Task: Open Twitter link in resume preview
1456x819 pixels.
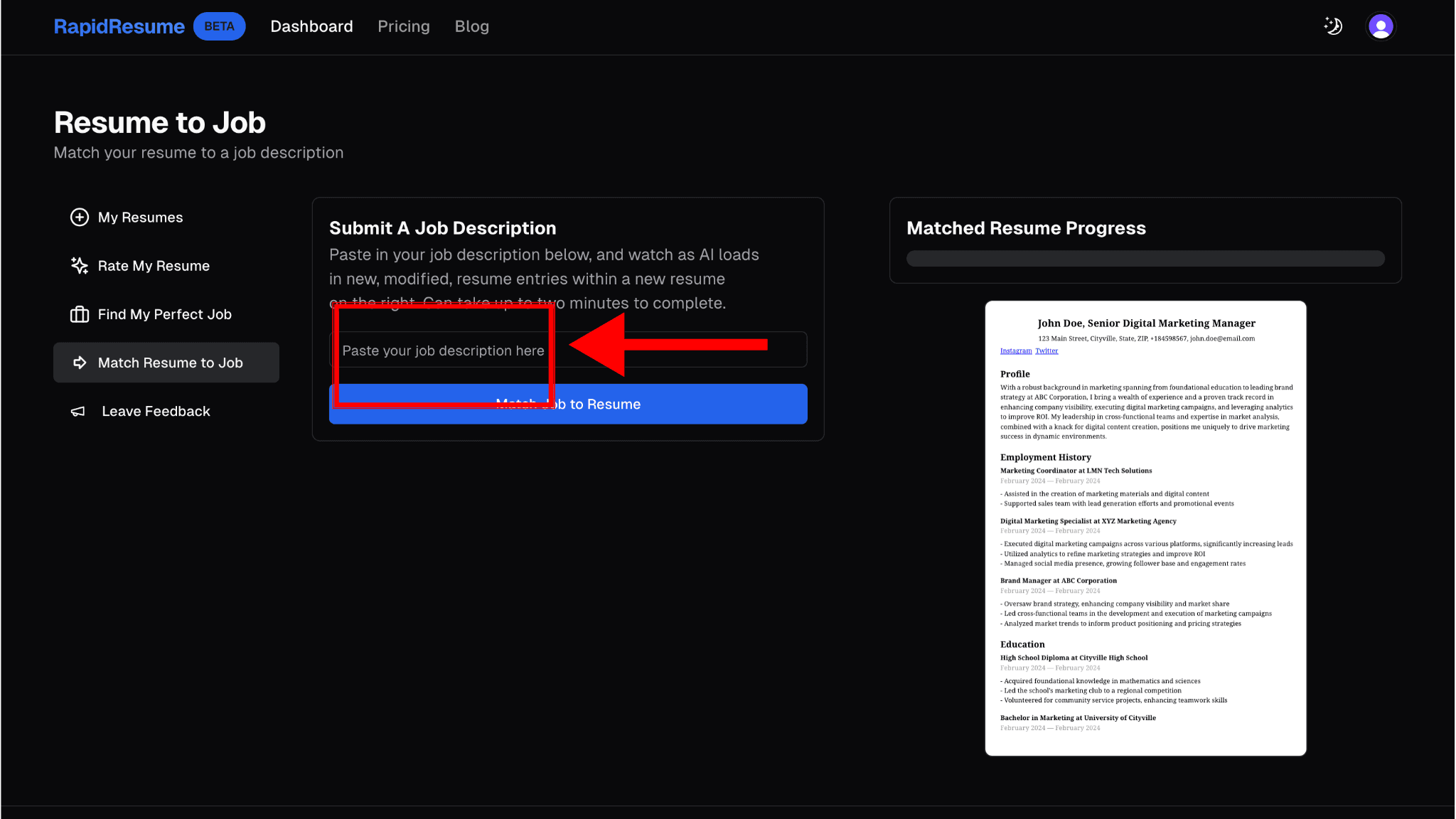Action: pos(1046,350)
